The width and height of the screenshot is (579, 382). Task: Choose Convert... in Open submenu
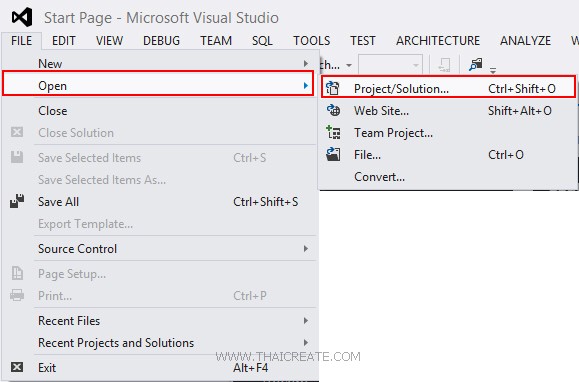tap(448, 177)
